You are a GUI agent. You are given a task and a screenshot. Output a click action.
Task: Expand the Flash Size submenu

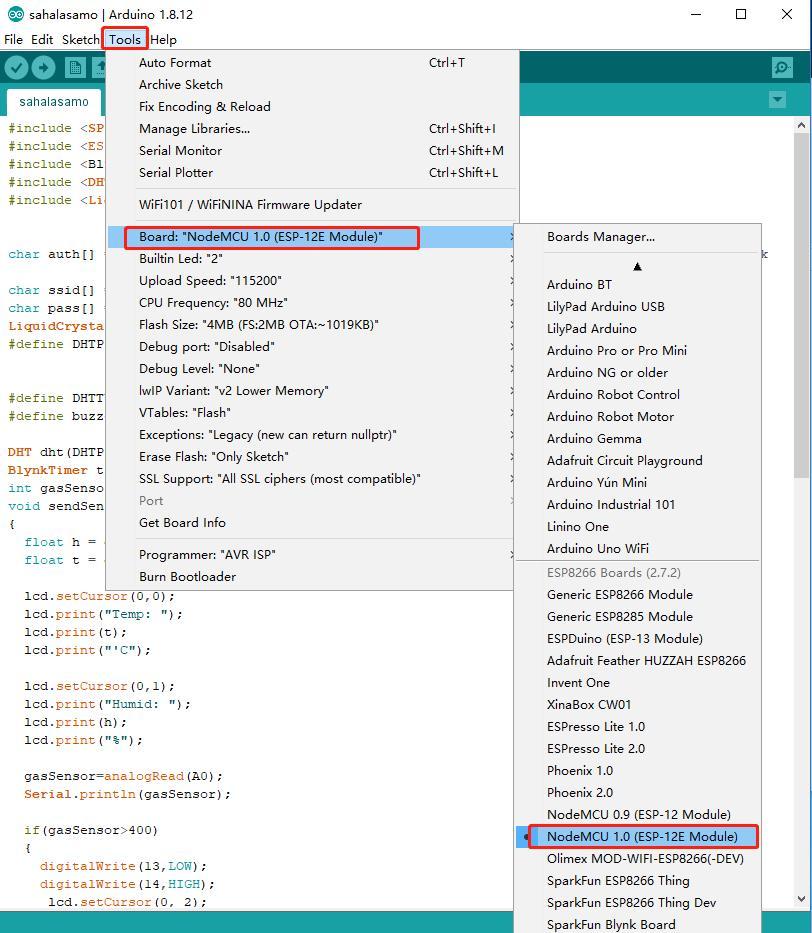click(311, 325)
